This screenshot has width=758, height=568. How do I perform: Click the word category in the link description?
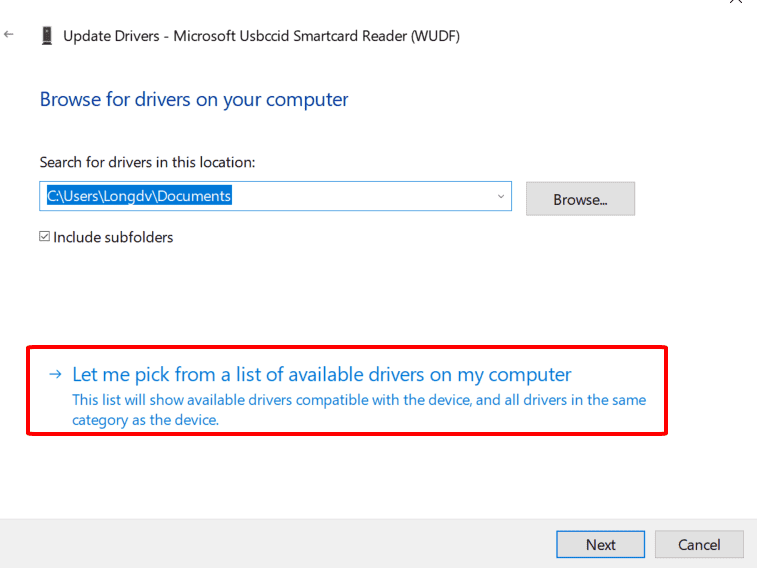101,420
